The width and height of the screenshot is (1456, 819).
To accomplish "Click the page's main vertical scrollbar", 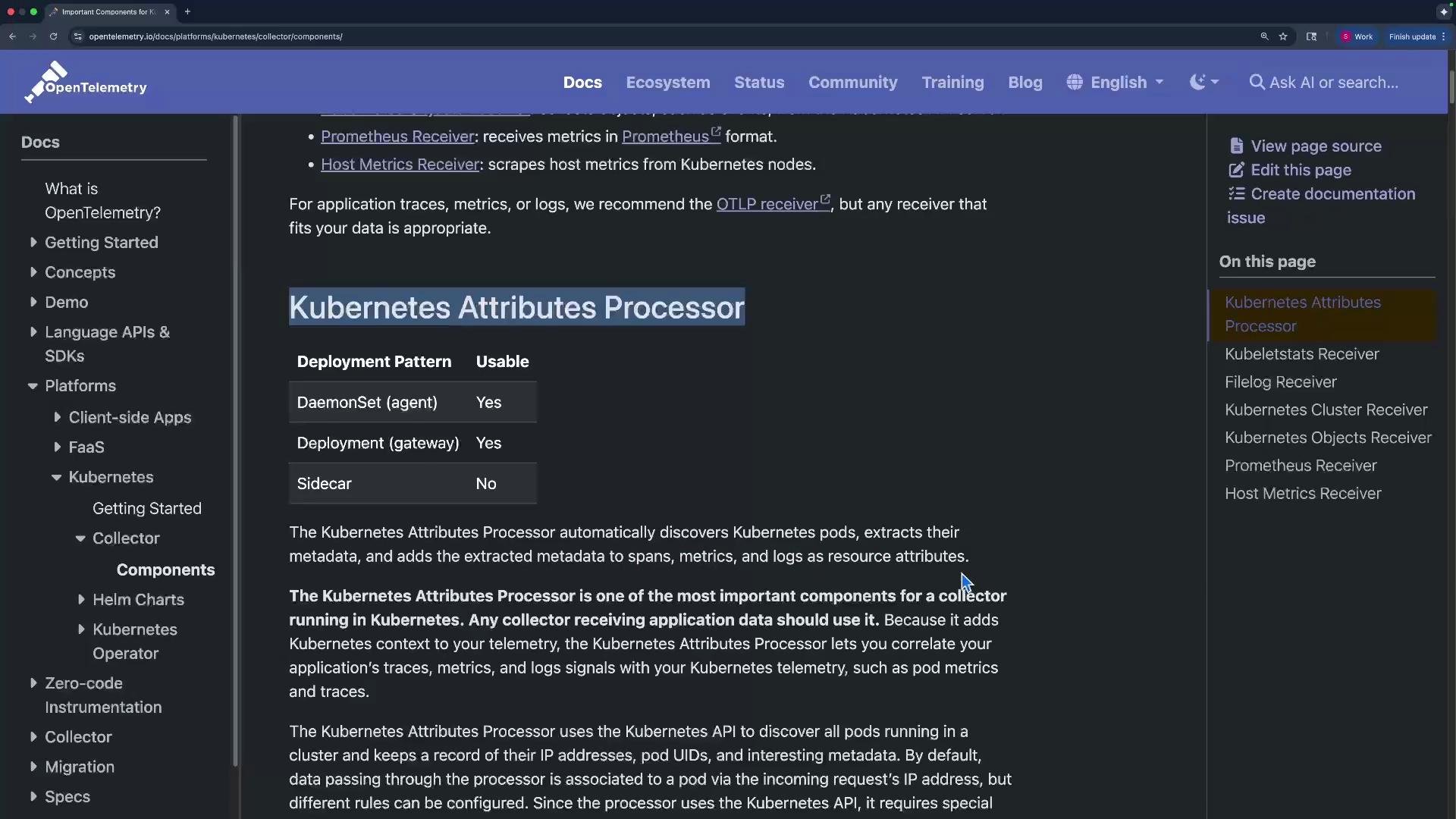I will (1451, 87).
